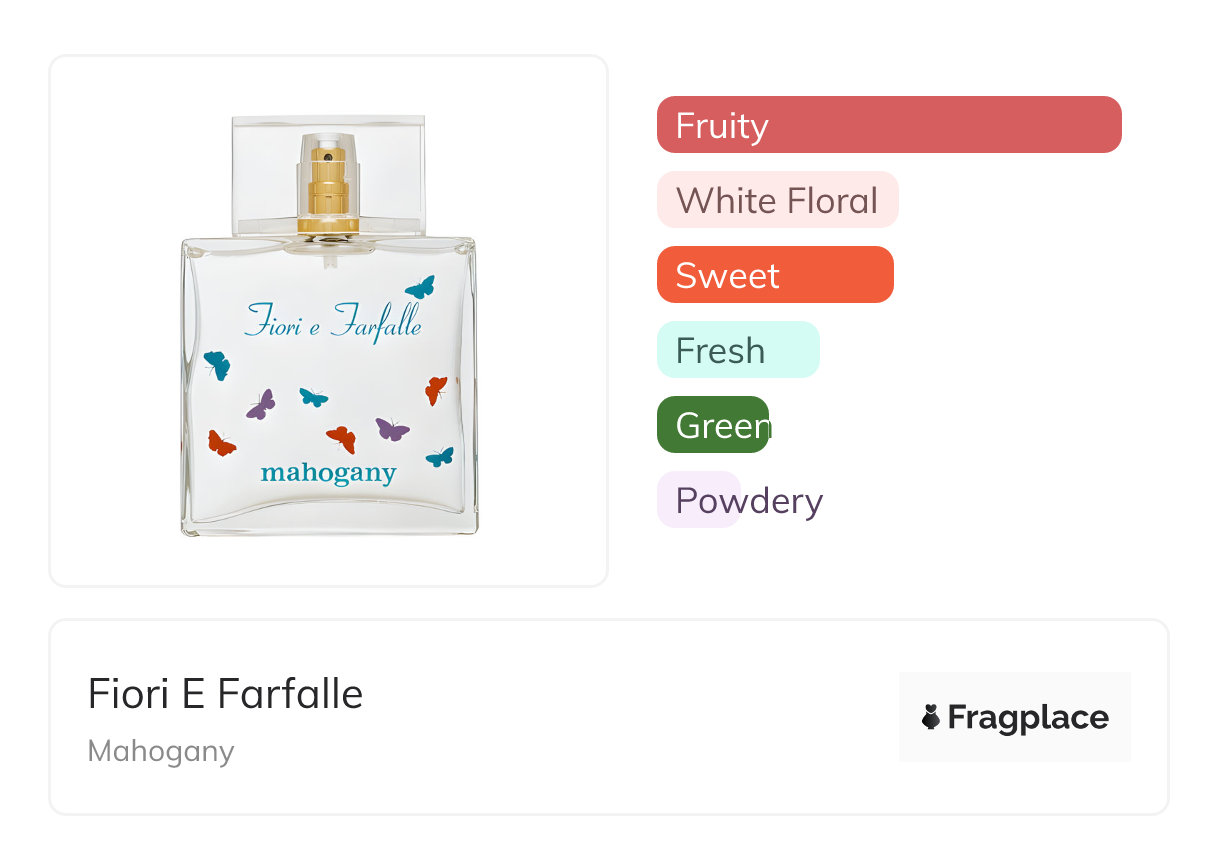Click the Fragplace wordmark text

point(1028,718)
